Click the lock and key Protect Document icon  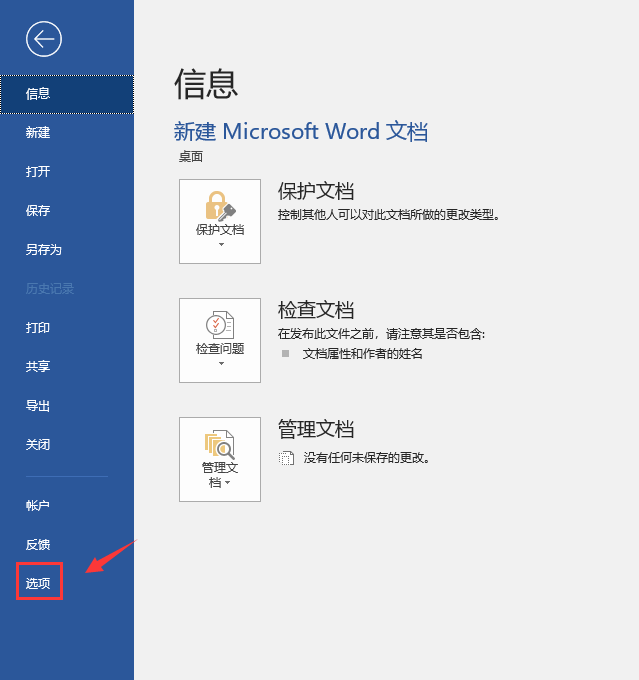coord(220,206)
